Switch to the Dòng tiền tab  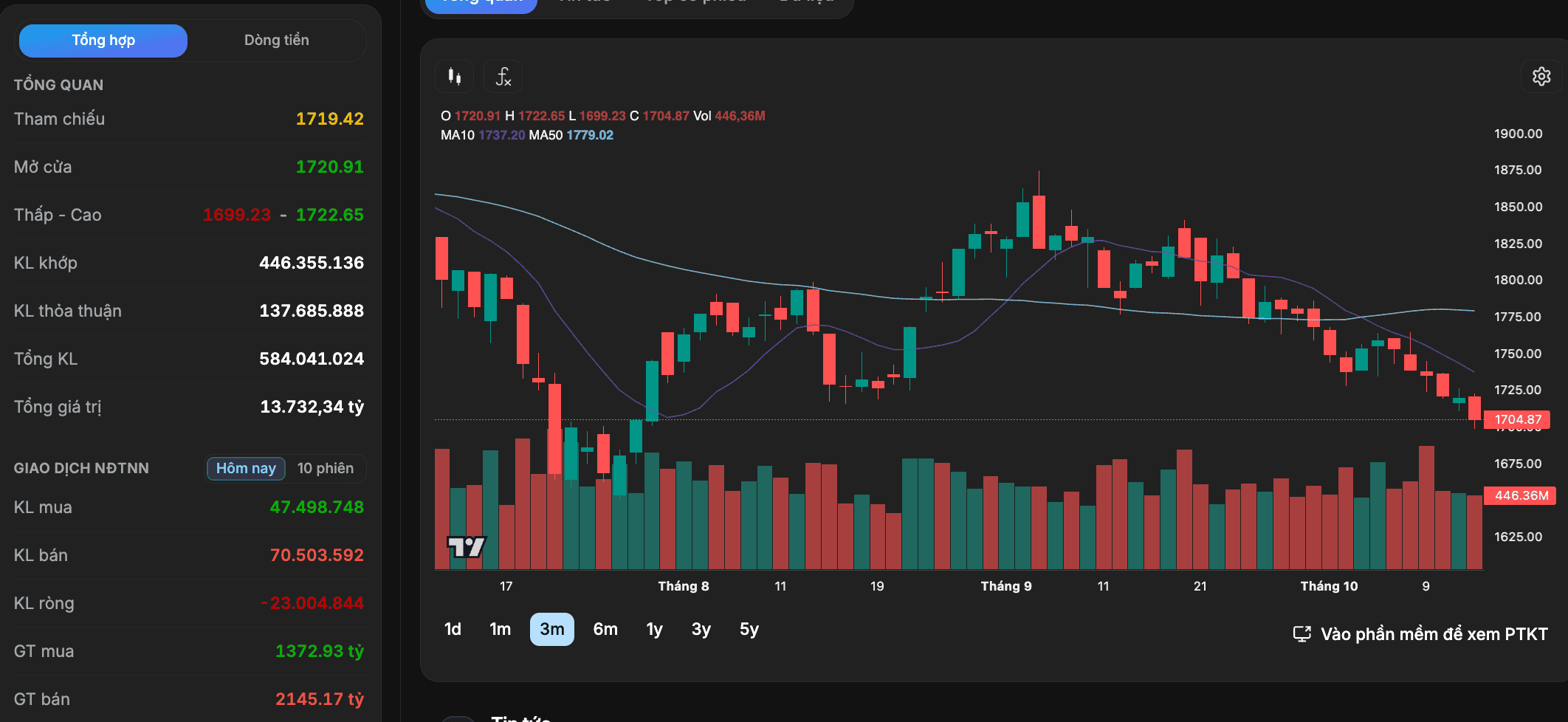point(277,41)
